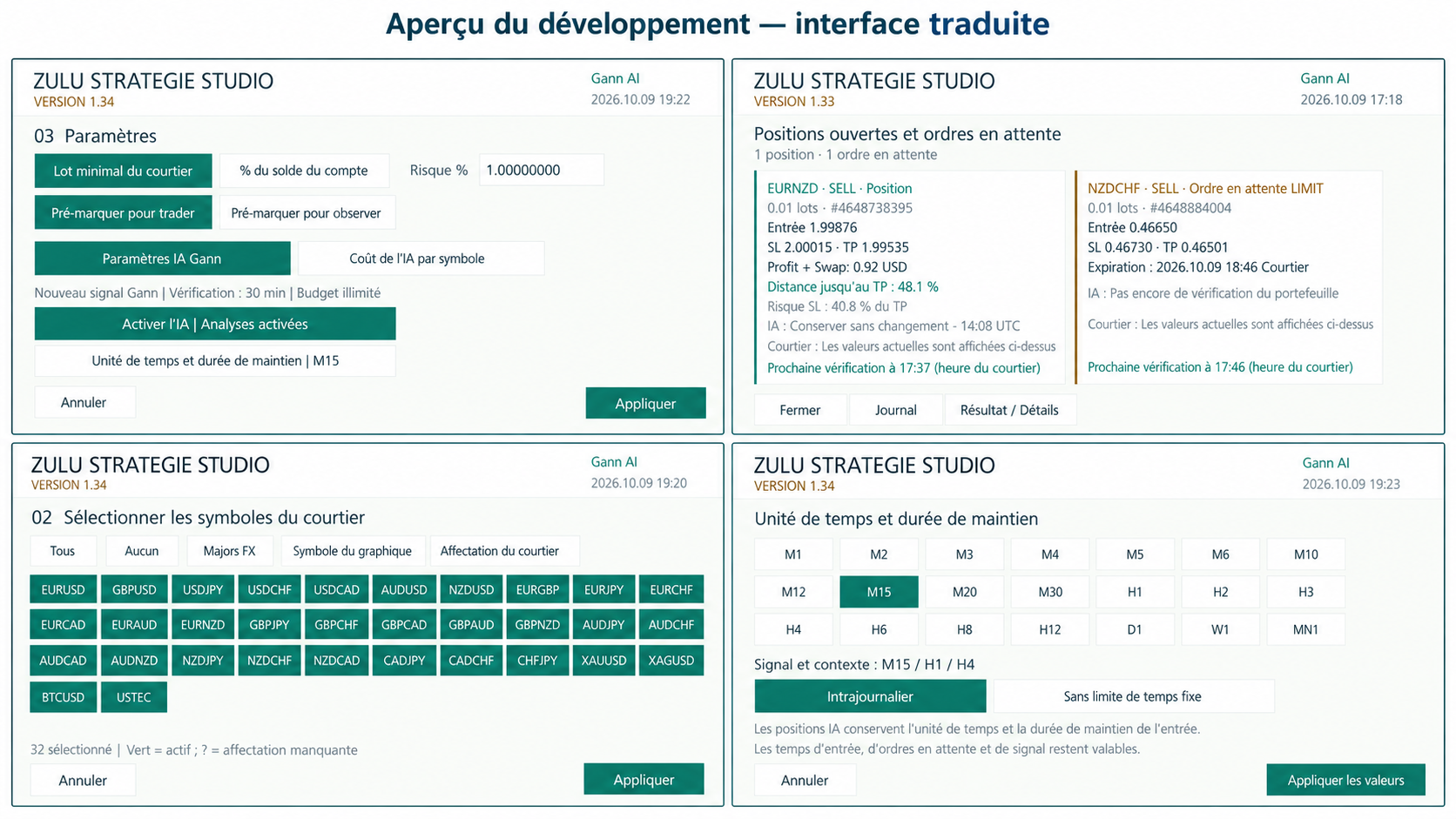Toggle the CHFJPY symbol

coord(537,661)
